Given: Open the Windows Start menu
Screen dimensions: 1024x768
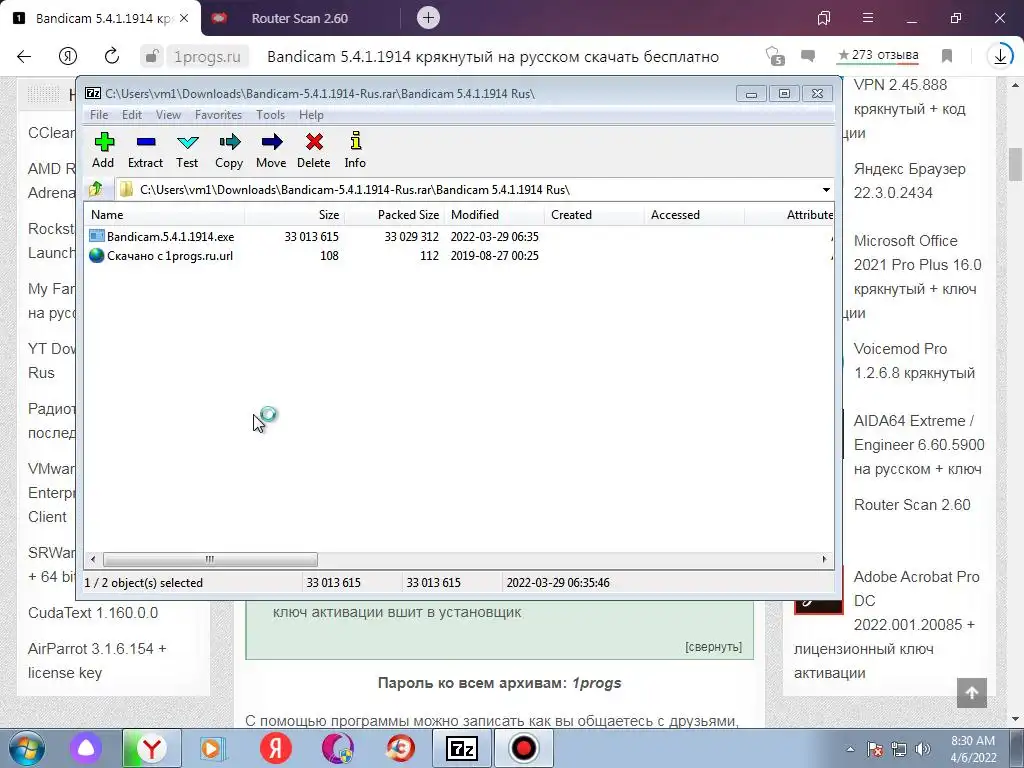Looking at the screenshot, I should pyautogui.click(x=27, y=748).
